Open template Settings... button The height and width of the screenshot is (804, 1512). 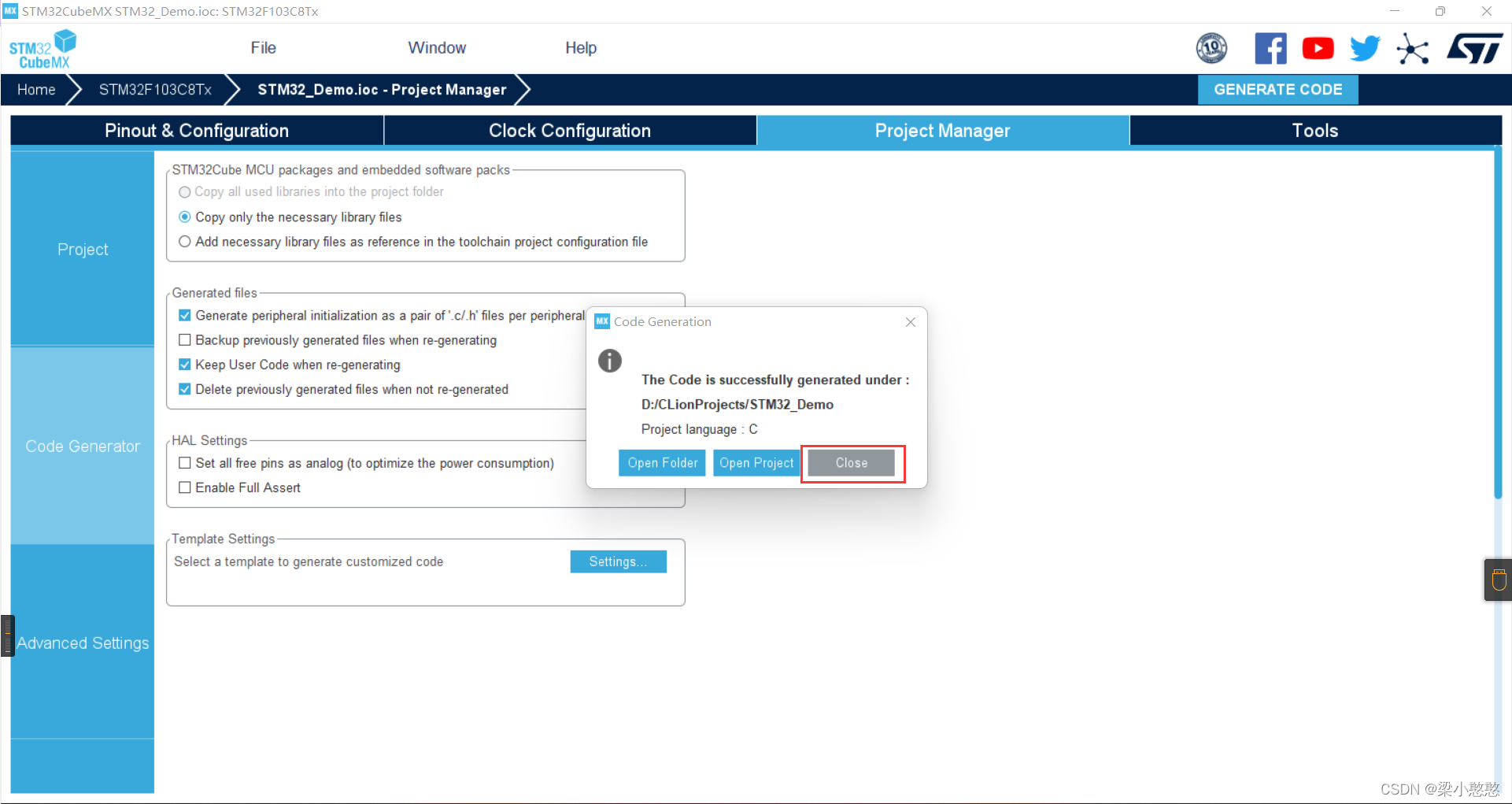click(618, 561)
